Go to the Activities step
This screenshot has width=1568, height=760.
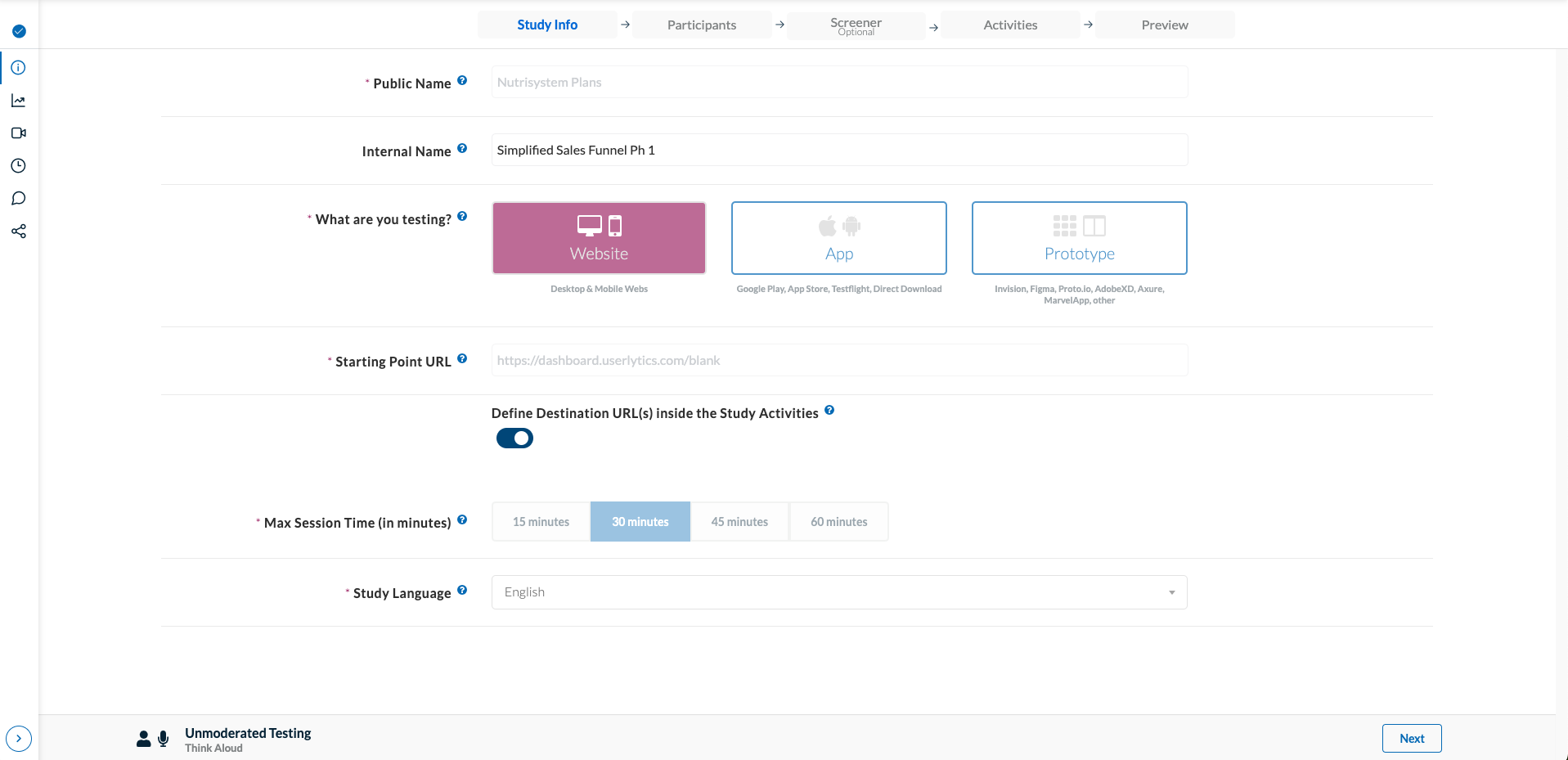pyautogui.click(x=1011, y=25)
